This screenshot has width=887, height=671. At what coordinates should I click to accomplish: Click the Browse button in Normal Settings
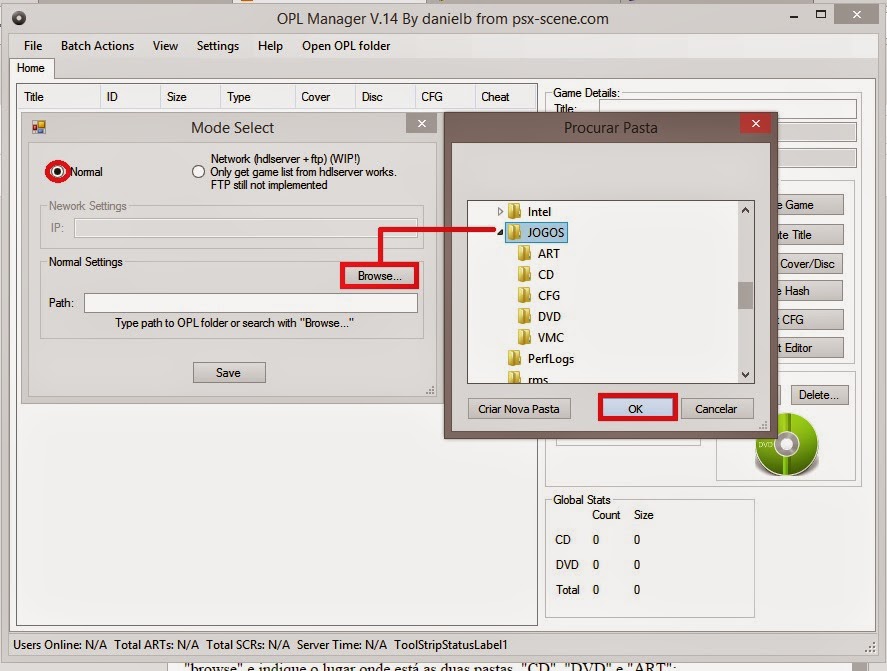pyautogui.click(x=378, y=274)
